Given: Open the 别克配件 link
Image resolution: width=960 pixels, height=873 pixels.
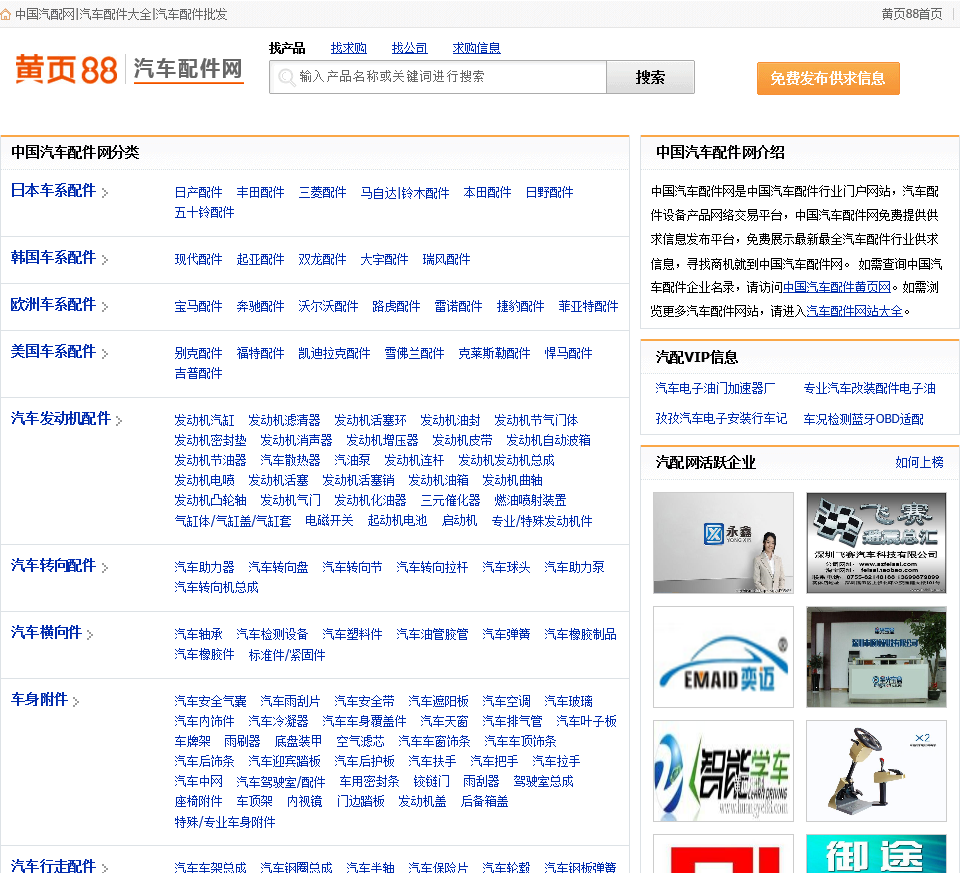Looking at the screenshot, I should pyautogui.click(x=198, y=354).
